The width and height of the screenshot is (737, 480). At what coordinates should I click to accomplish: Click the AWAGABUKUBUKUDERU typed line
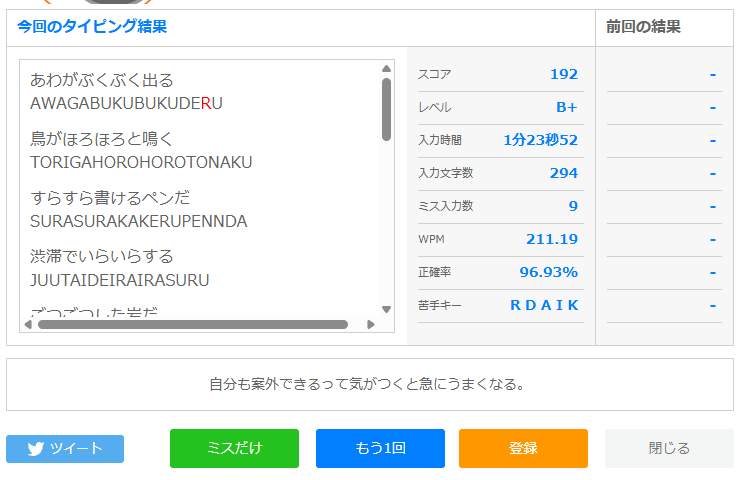point(126,103)
